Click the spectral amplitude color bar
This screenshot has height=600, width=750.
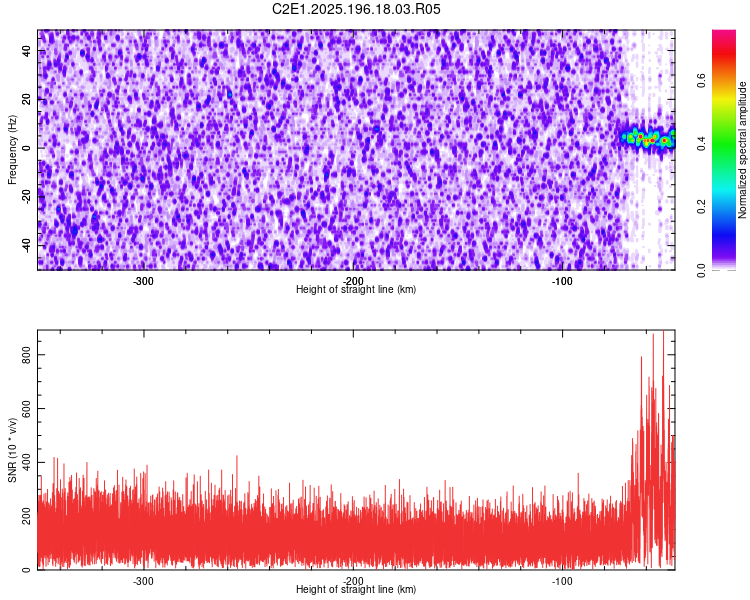pyautogui.click(x=724, y=150)
